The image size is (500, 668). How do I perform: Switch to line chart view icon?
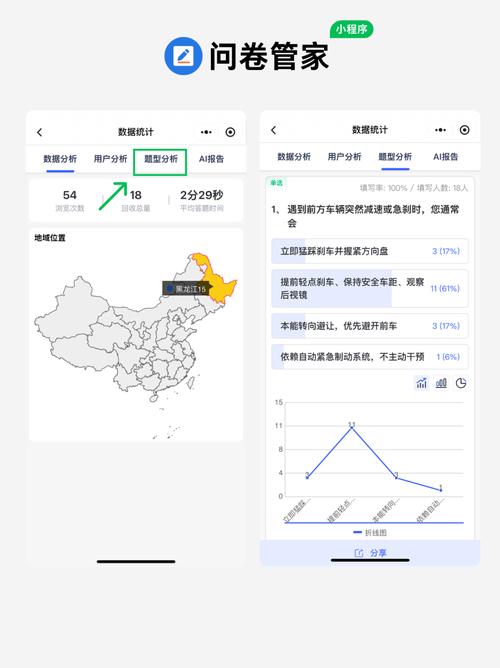(421, 383)
